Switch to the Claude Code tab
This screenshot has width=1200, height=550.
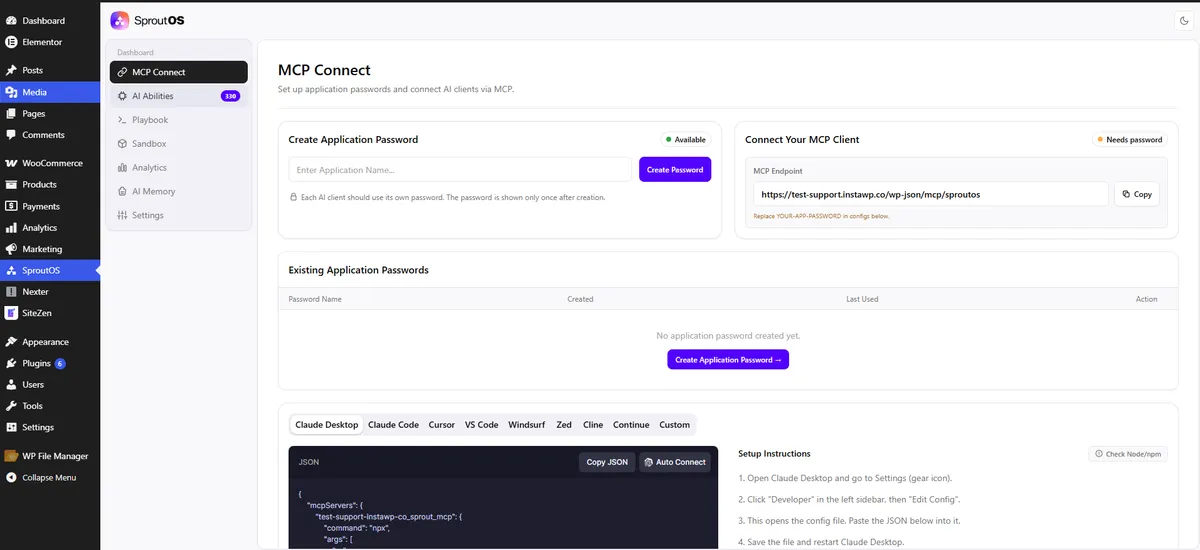click(x=393, y=425)
